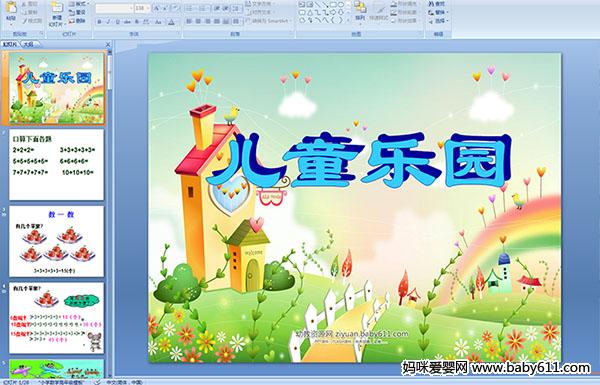This screenshot has width=600, height=385.
Task: Click the Find icon in the editing group
Action: pos(437,4)
